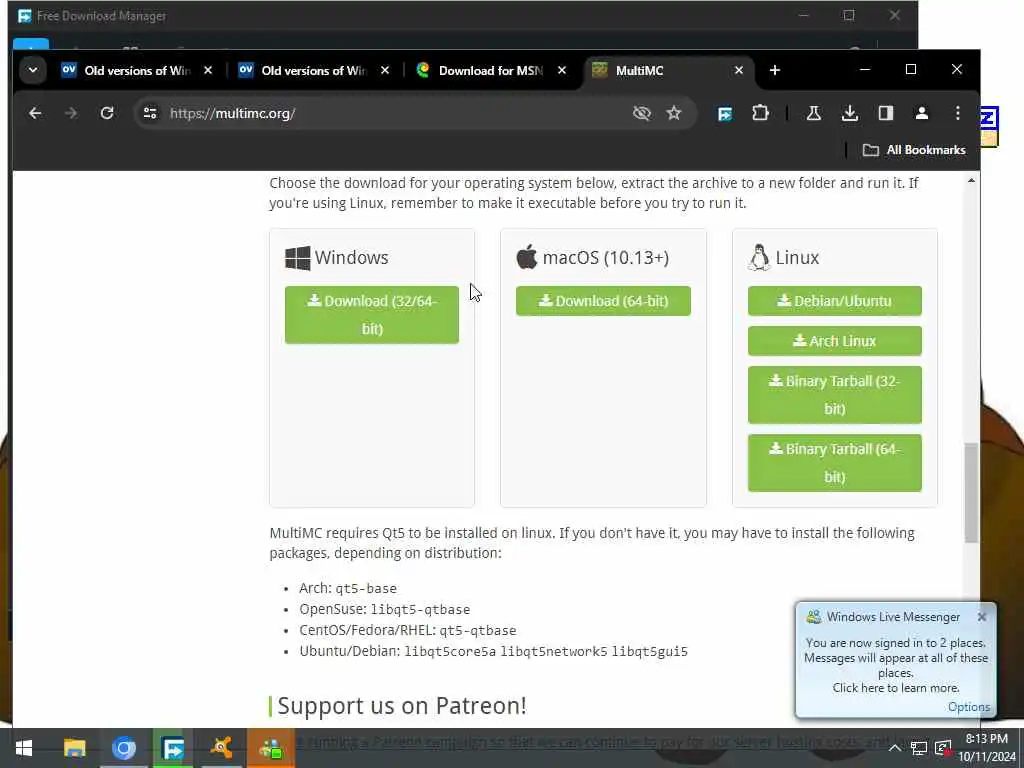1024x768 pixels.
Task: Open the taskbar clock and date
Action: 987,748
